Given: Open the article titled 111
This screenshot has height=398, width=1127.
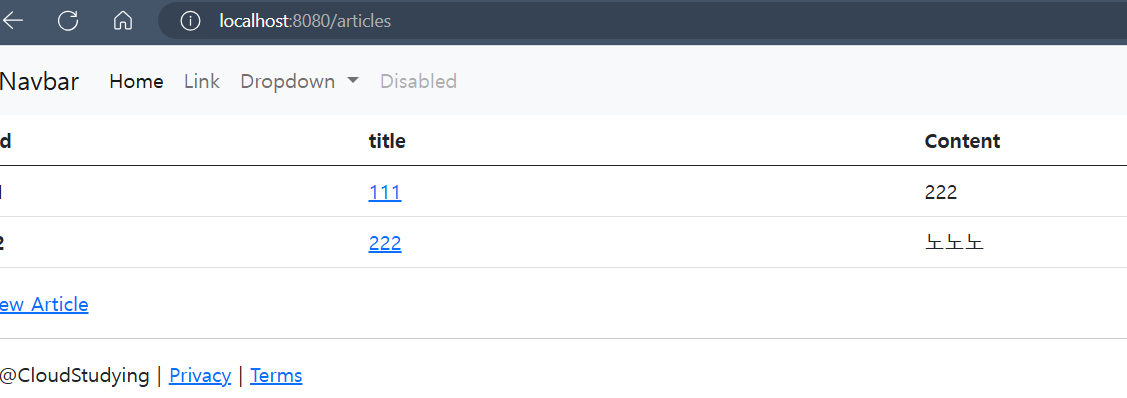Looking at the screenshot, I should [385, 193].
